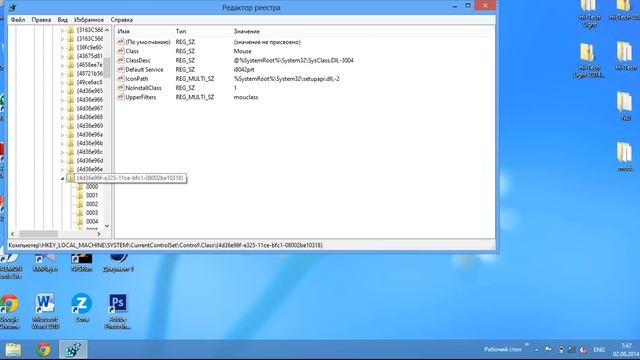Open the Избранное menu
Screen dimensions: 640x360
pos(89,20)
